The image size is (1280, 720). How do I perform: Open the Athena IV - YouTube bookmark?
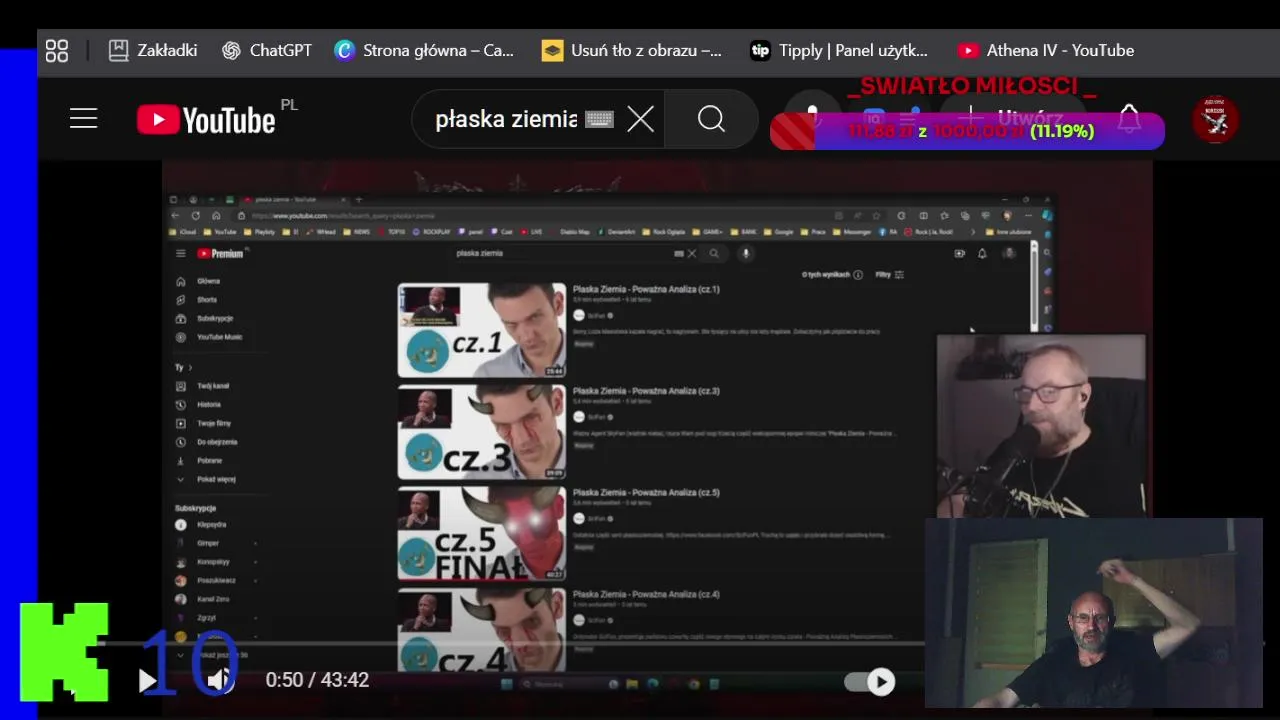click(x=1046, y=50)
